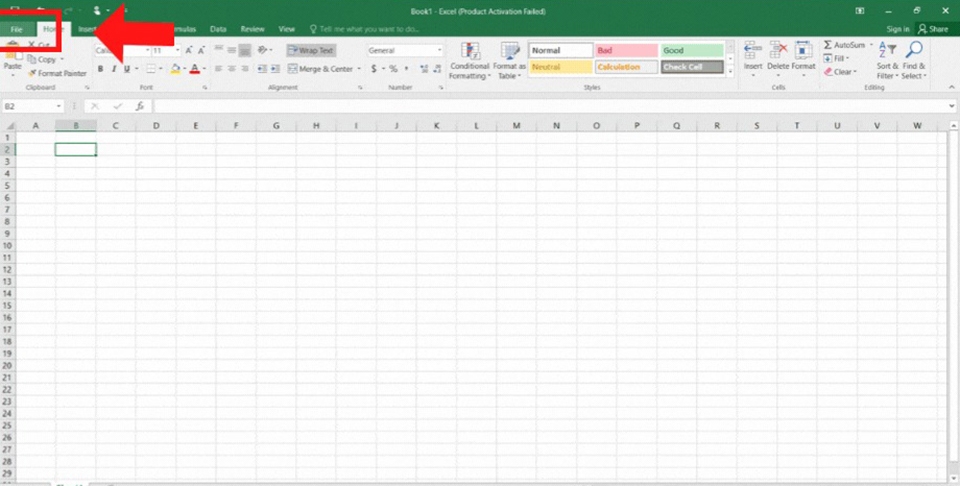
Task: Click the Name Box showing B2
Action: click(x=32, y=107)
